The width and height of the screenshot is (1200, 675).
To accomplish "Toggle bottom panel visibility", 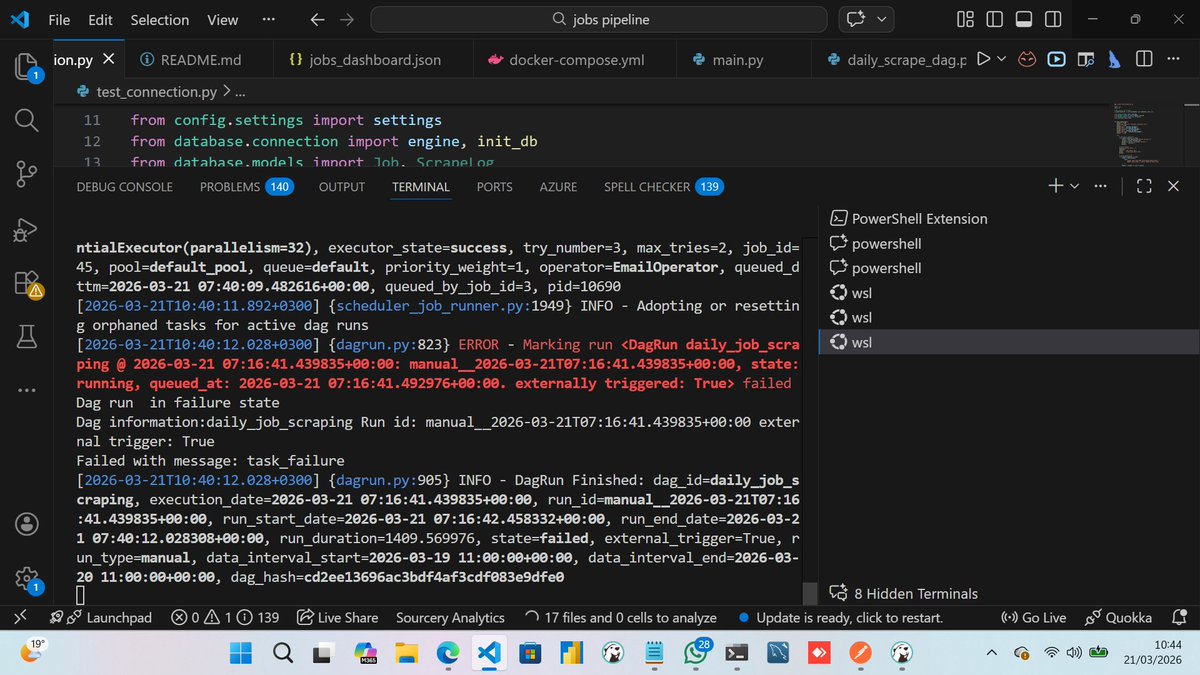I will [1023, 20].
